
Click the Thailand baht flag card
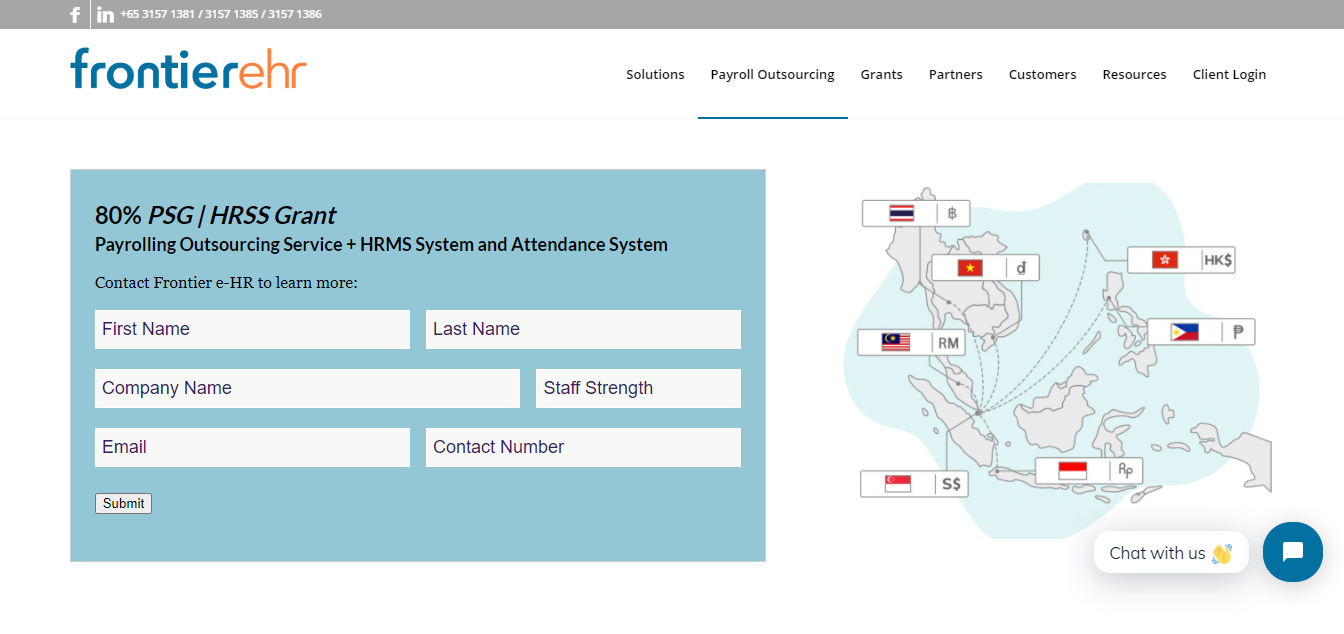[x=915, y=213]
